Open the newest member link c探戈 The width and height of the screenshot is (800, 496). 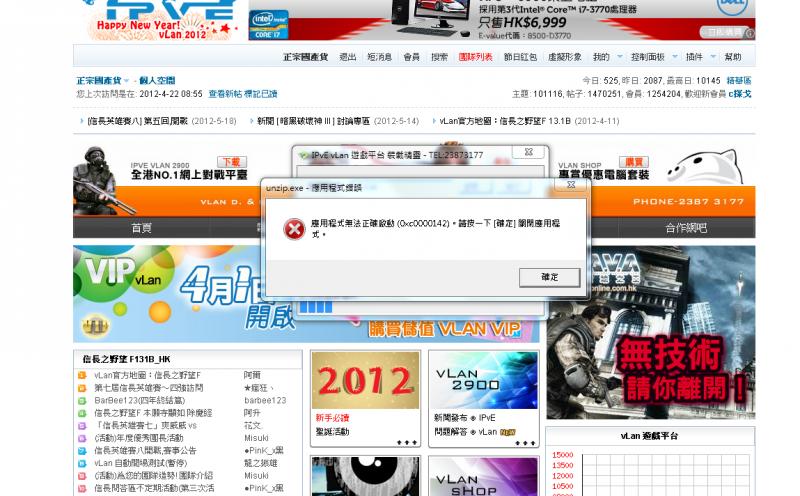click(x=739, y=94)
